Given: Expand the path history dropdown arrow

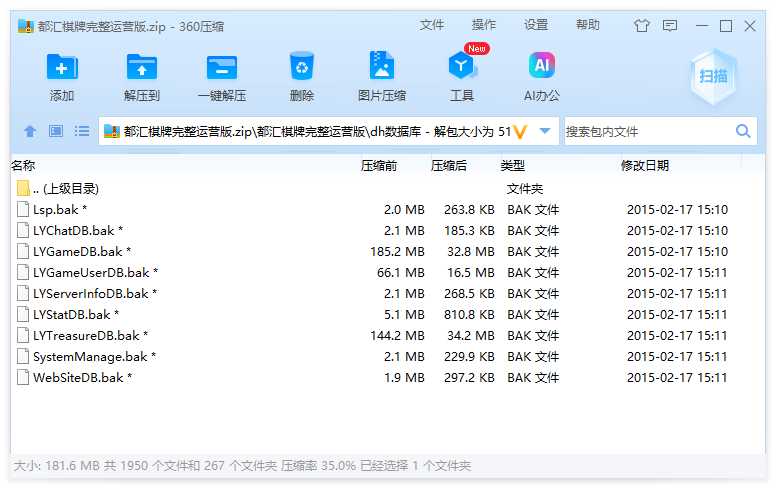Looking at the screenshot, I should 545,131.
